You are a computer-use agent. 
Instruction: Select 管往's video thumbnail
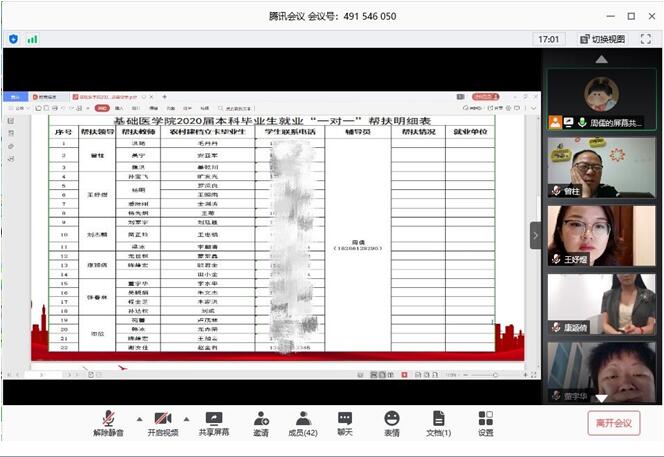(601, 166)
